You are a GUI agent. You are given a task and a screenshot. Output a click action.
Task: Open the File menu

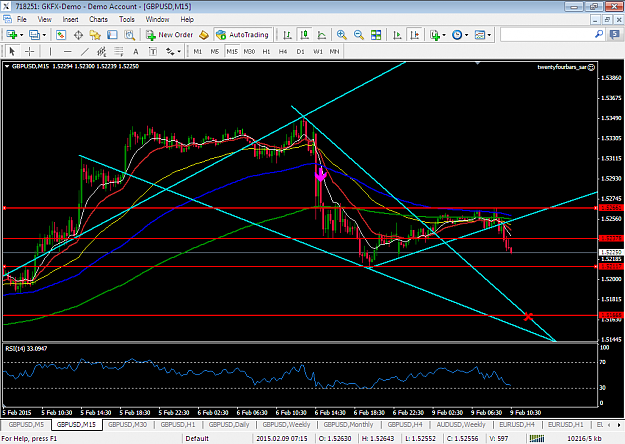[22, 19]
